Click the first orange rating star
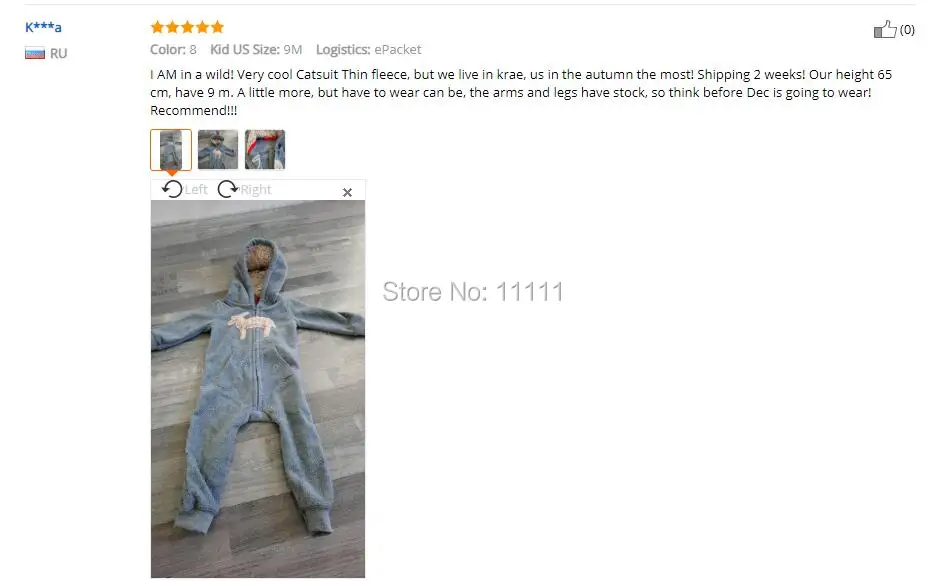Viewport: 942px width, 581px height. [x=157, y=27]
